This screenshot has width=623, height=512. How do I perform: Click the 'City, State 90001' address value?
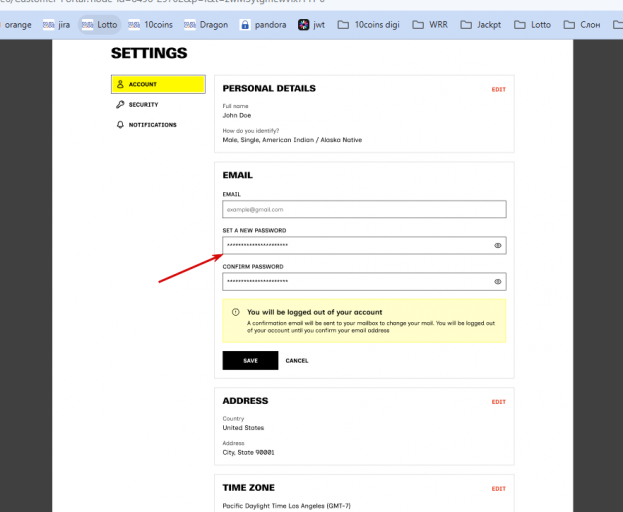248,452
